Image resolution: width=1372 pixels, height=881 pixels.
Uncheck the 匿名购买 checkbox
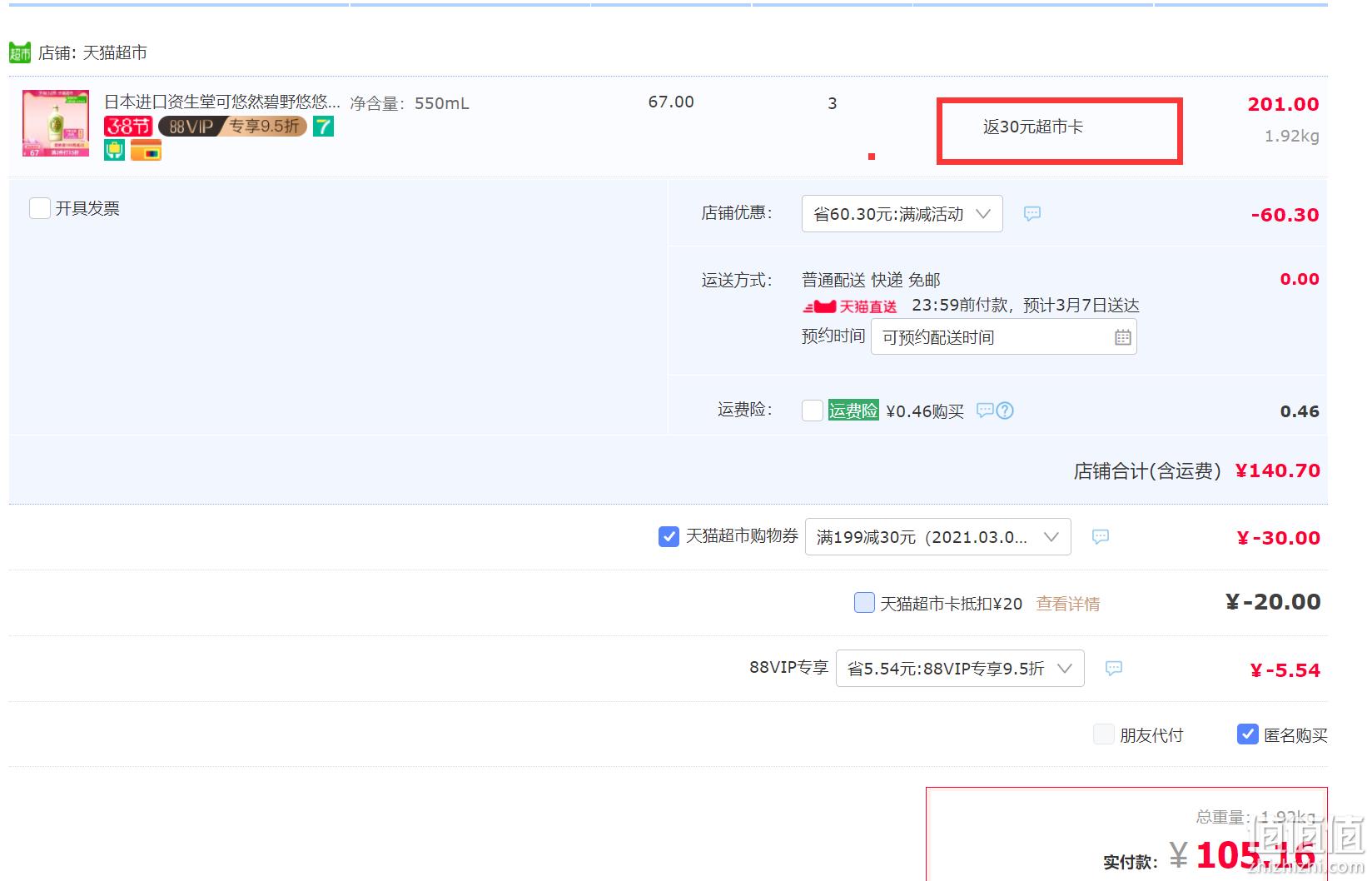tap(1248, 734)
